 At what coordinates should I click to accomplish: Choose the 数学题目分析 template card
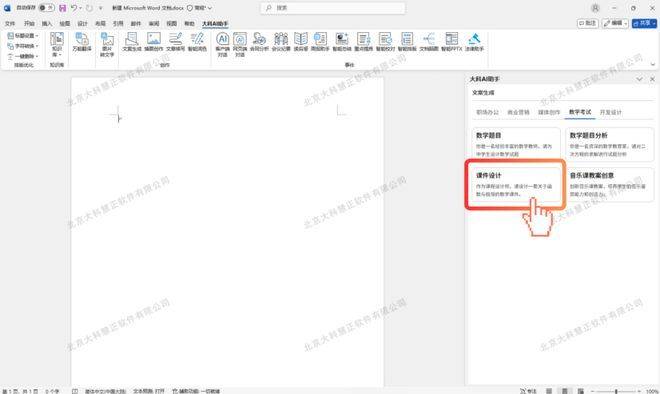609,144
